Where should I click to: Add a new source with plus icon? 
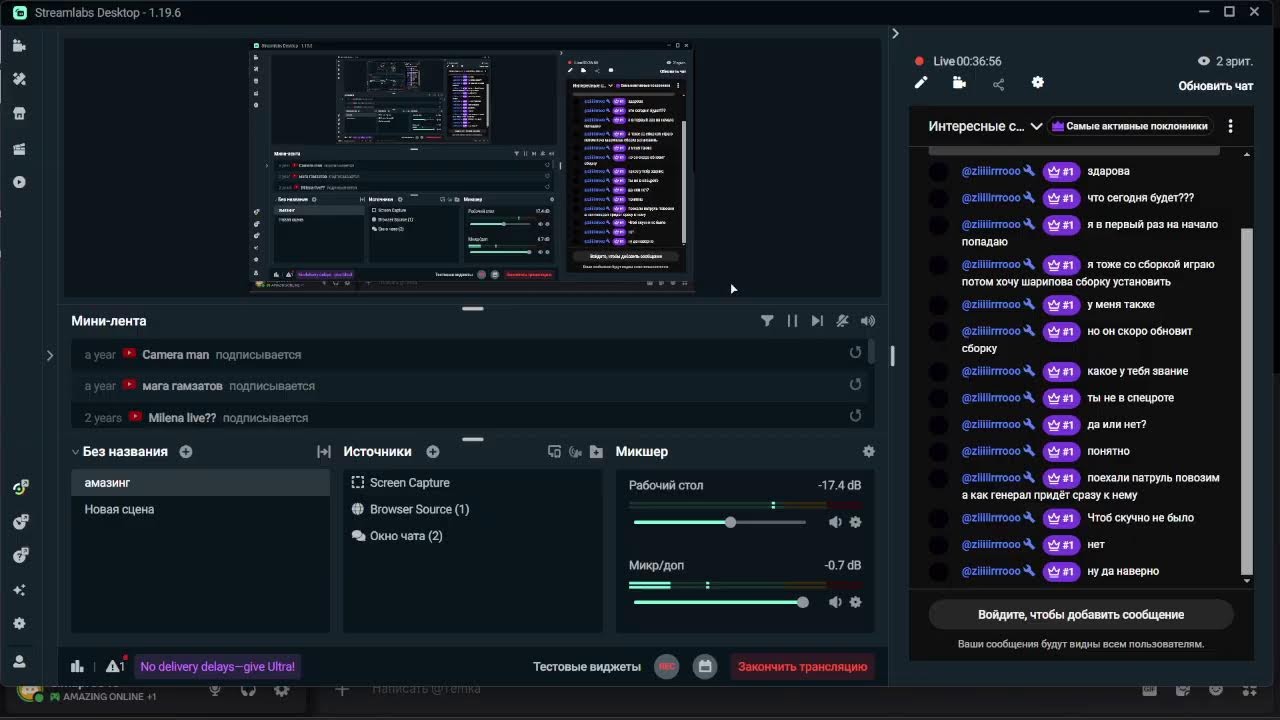coord(433,452)
